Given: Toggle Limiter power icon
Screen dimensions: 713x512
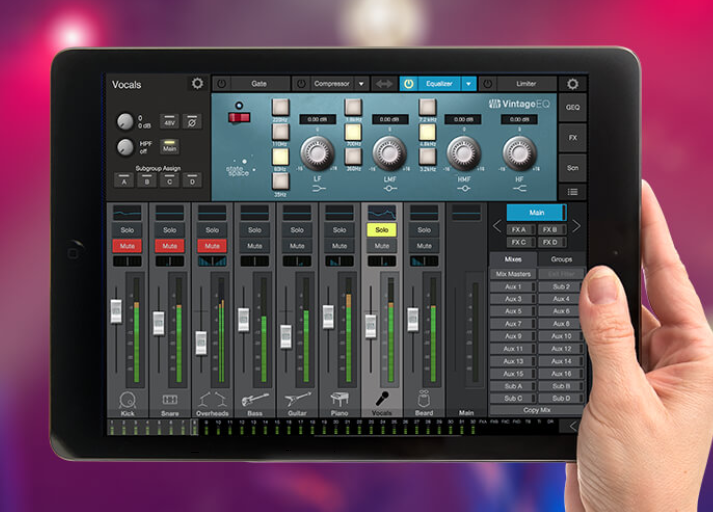Looking at the screenshot, I should point(487,84).
